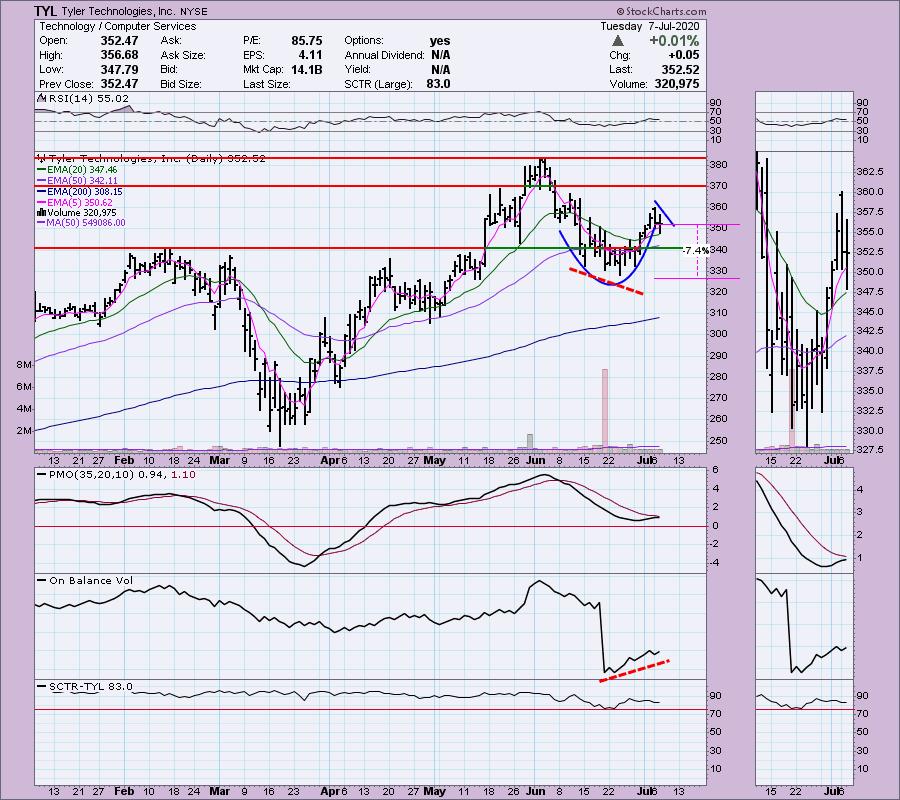Click the 250 price axis label

point(719,441)
